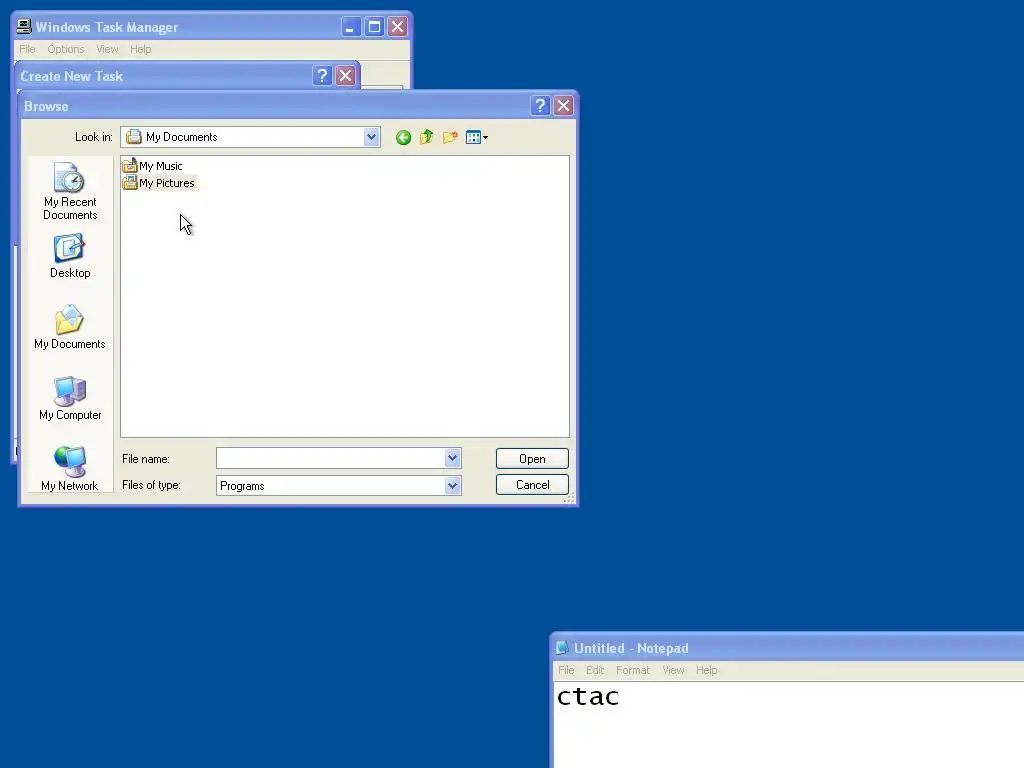Viewport: 1024px width, 768px height.
Task: Click the Notepad title bar icon
Action: tap(562, 648)
